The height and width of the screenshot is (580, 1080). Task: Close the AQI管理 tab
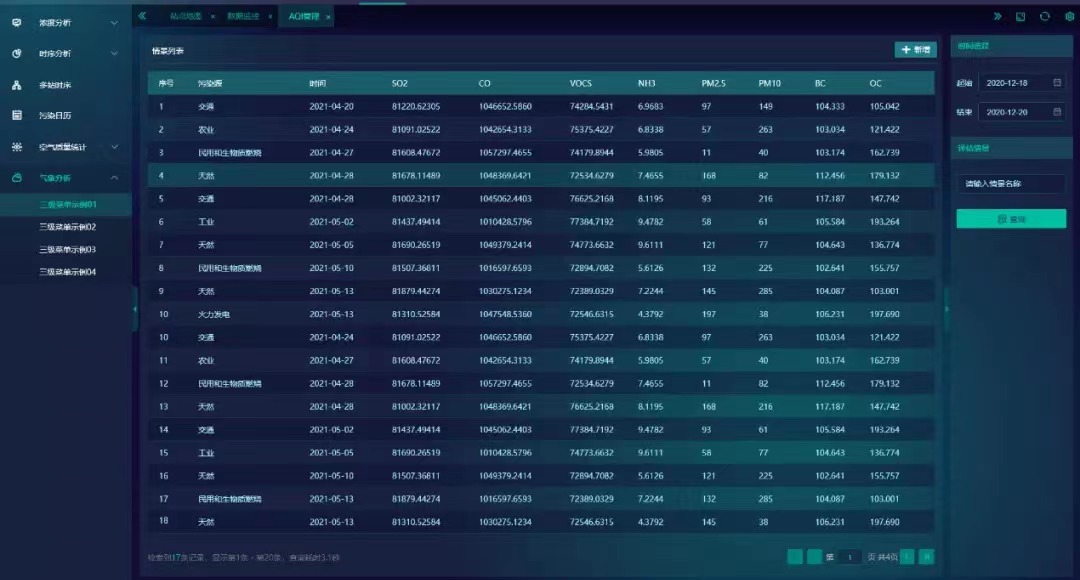pyautogui.click(x=328, y=16)
